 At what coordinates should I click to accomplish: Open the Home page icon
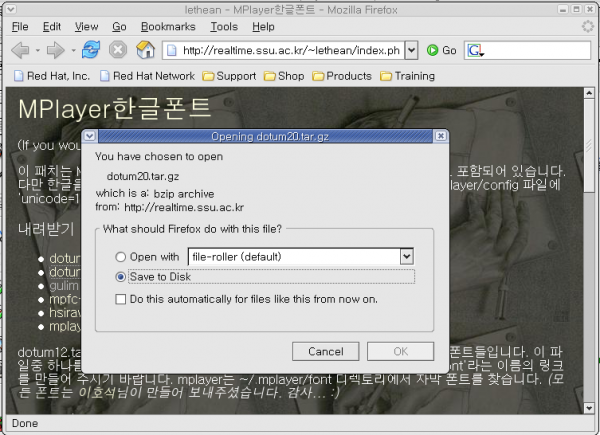click(x=145, y=50)
